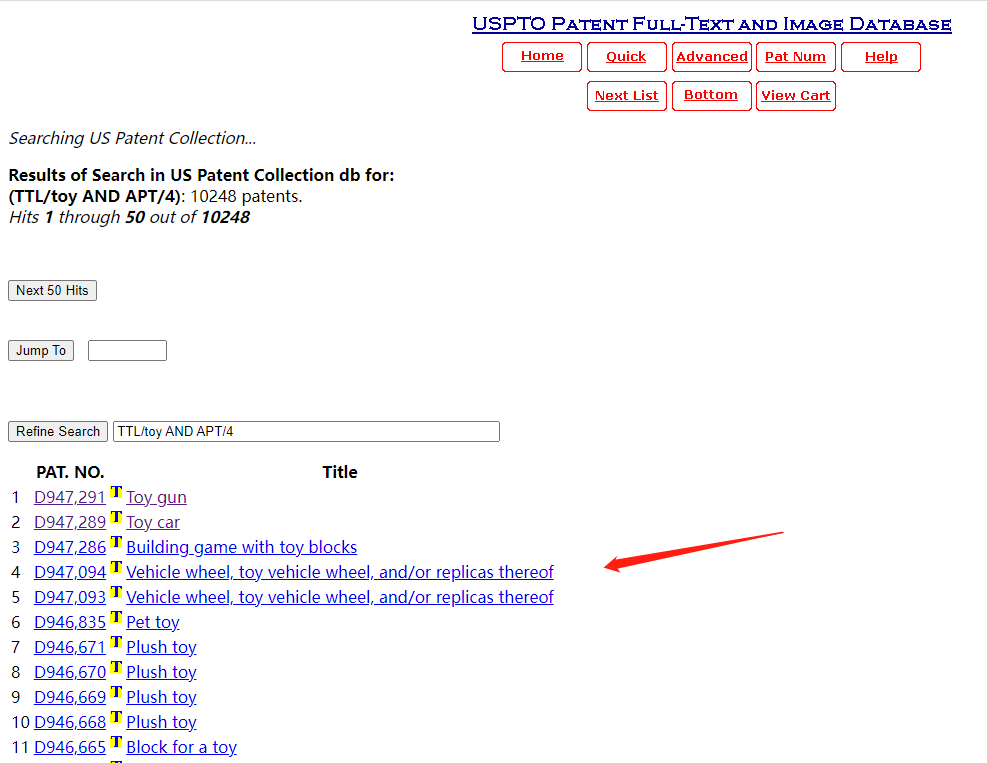Go to Advanced search
This screenshot has height=763, width=987.
tap(711, 57)
